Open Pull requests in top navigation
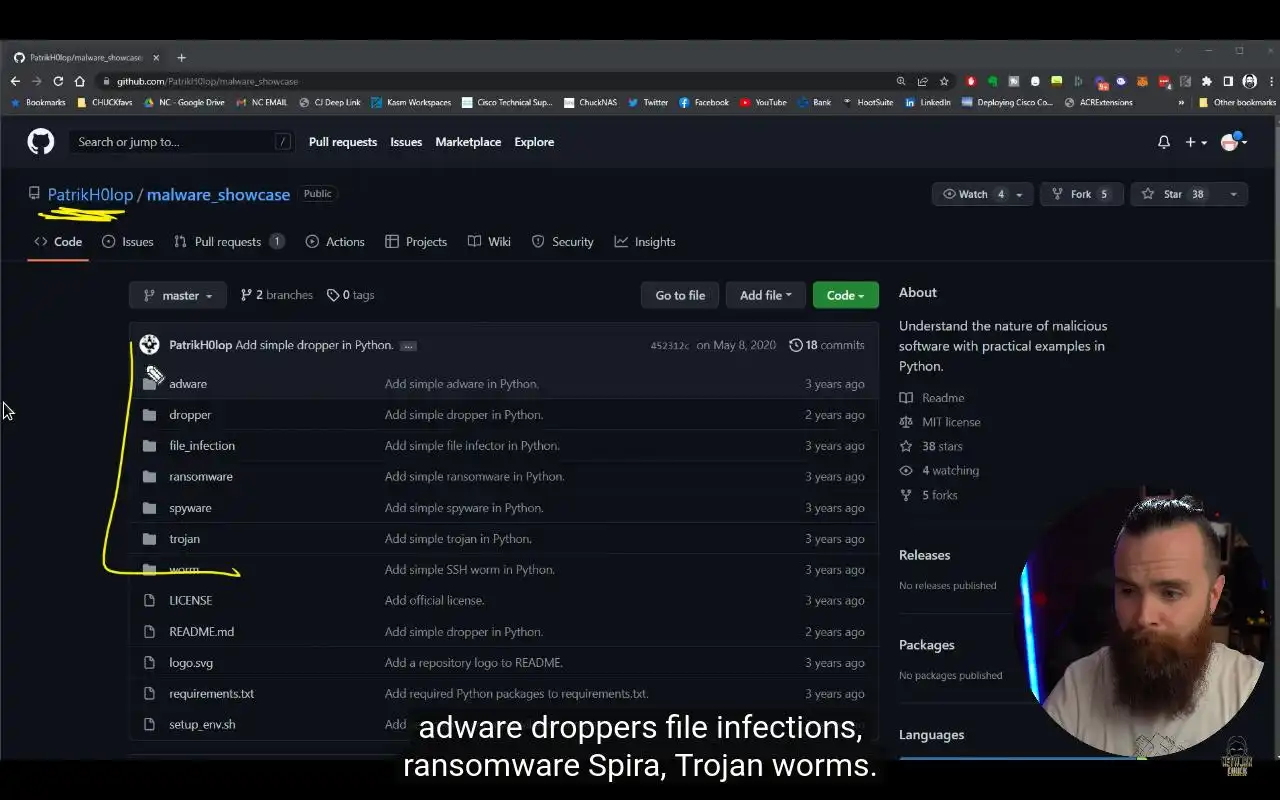Screen dimensions: 1280x800 [343, 142]
